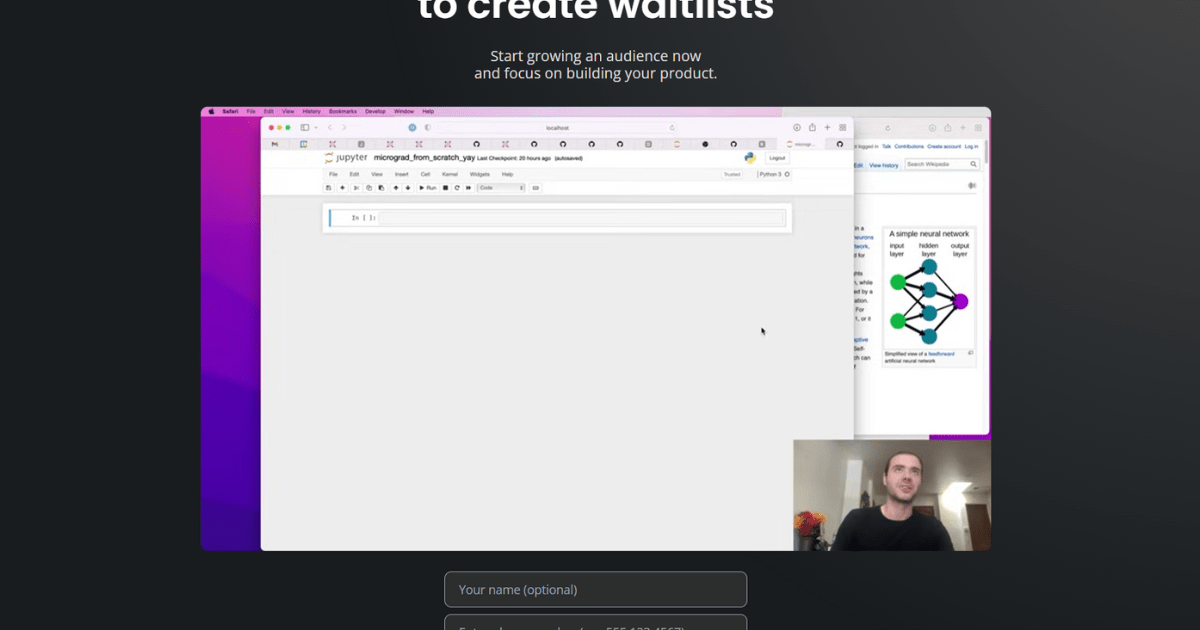The width and height of the screenshot is (1200, 630).
Task: Cut the selected notebook cell
Action: click(x=357, y=187)
